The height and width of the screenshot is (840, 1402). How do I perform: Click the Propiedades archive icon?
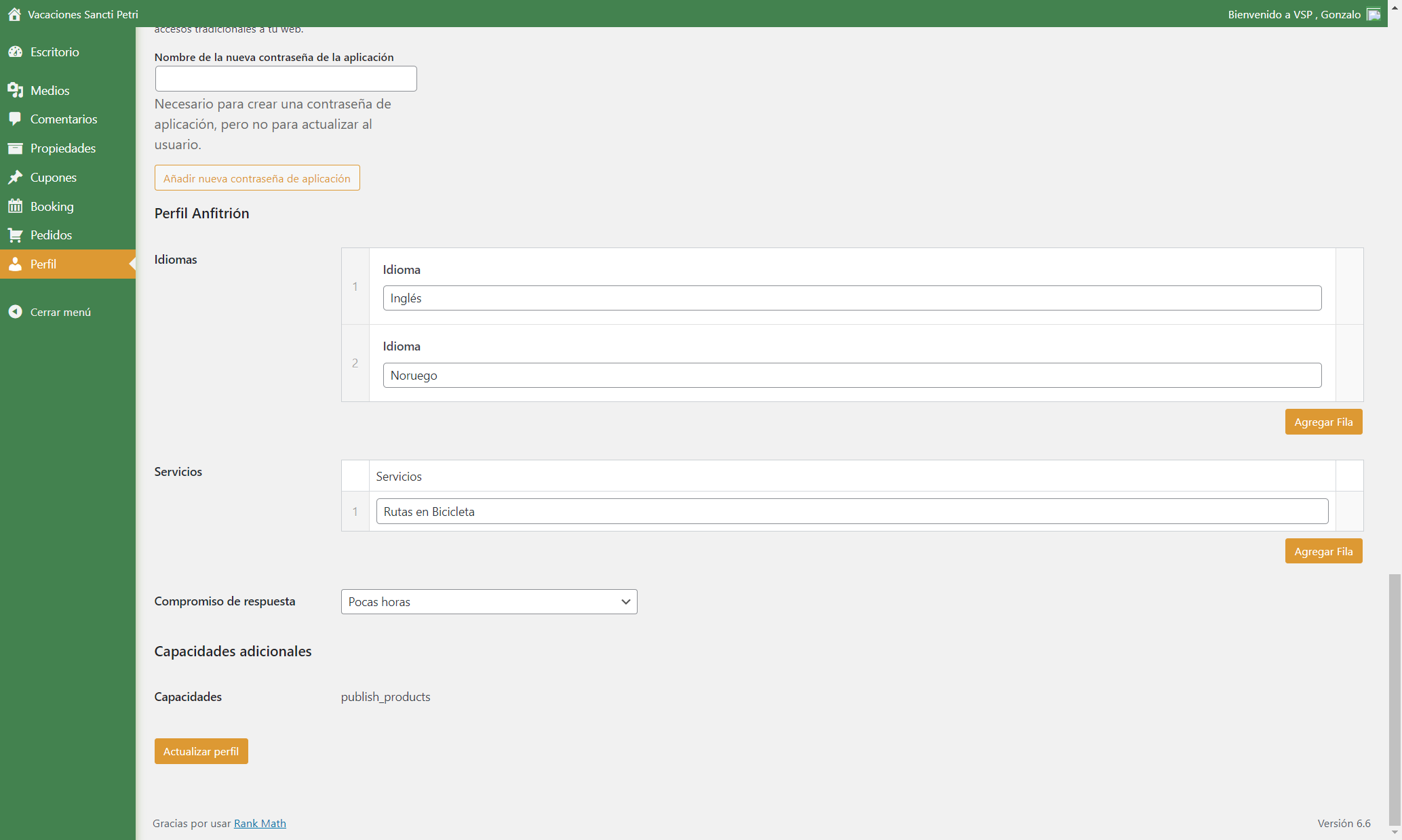(x=15, y=148)
